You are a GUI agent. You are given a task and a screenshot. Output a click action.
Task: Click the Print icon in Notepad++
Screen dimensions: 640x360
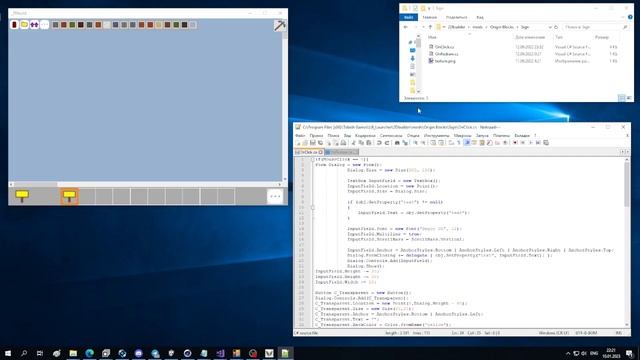[x=344, y=142]
